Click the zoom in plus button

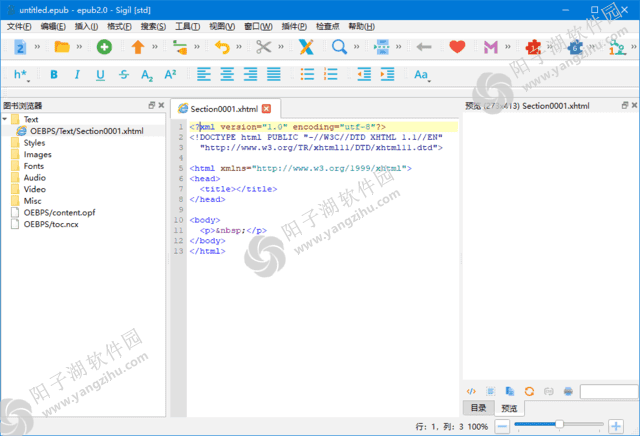coord(614,426)
